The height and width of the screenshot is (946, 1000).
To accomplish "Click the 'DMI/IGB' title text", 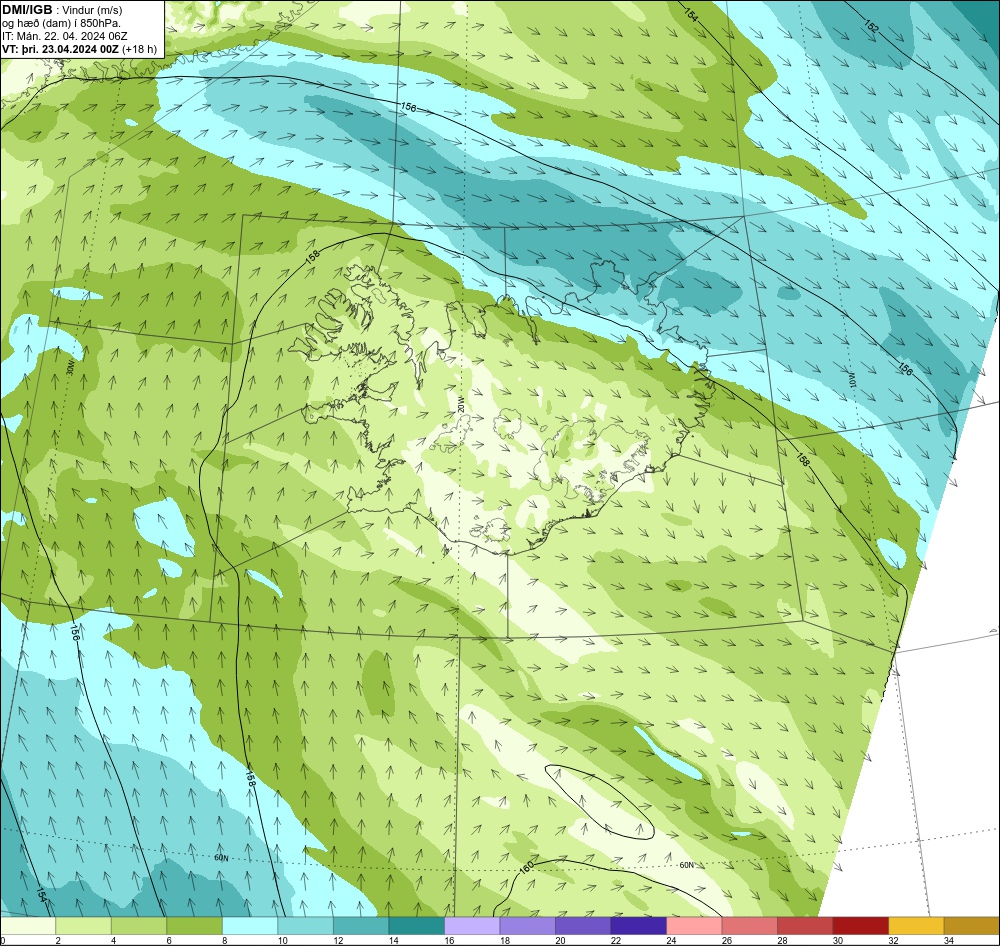I will coord(27,10).
